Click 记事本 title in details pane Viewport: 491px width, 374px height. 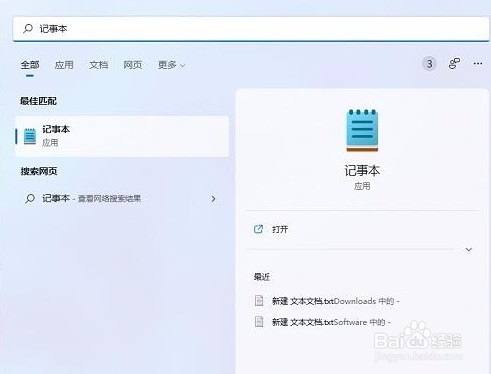pyautogui.click(x=362, y=171)
